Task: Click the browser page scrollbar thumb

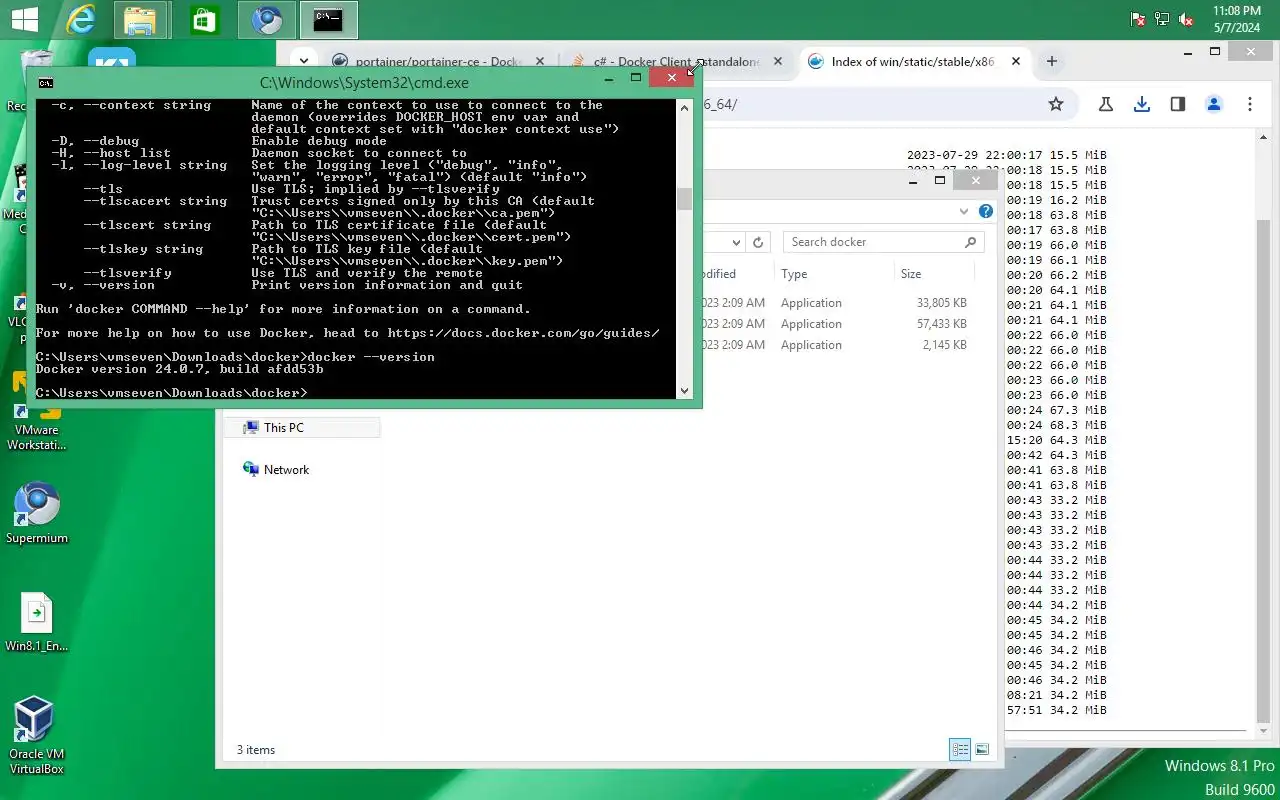Action: tap(1262, 473)
